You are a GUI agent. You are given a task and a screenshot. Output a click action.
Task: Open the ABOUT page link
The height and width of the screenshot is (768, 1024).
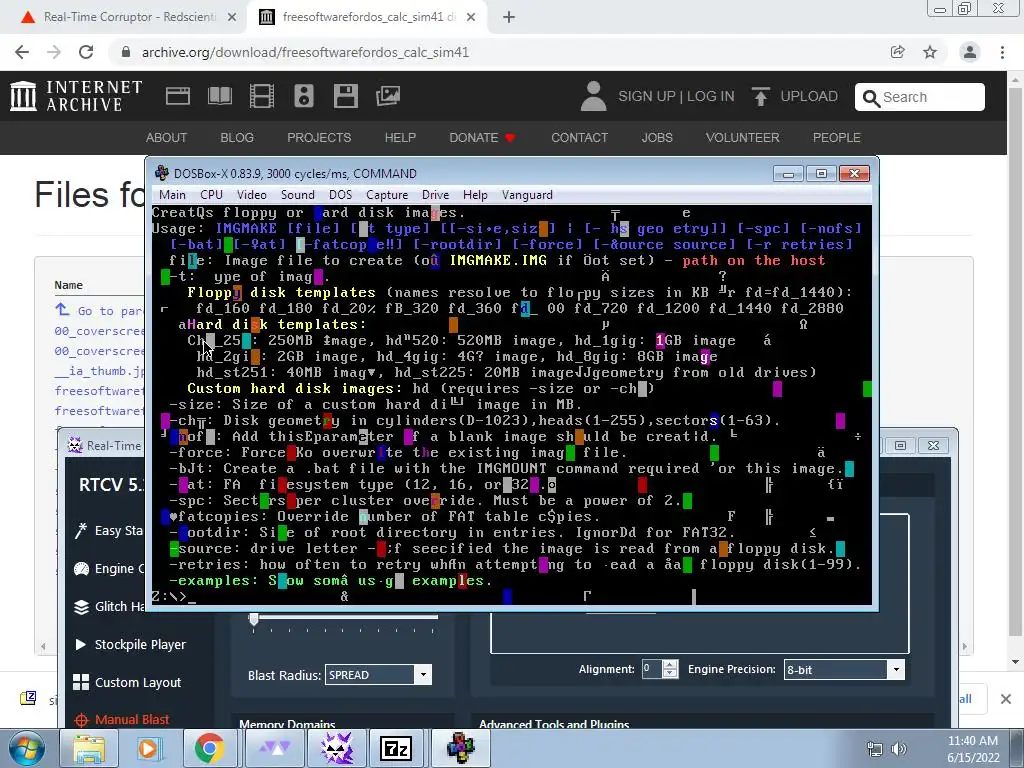[x=166, y=138]
